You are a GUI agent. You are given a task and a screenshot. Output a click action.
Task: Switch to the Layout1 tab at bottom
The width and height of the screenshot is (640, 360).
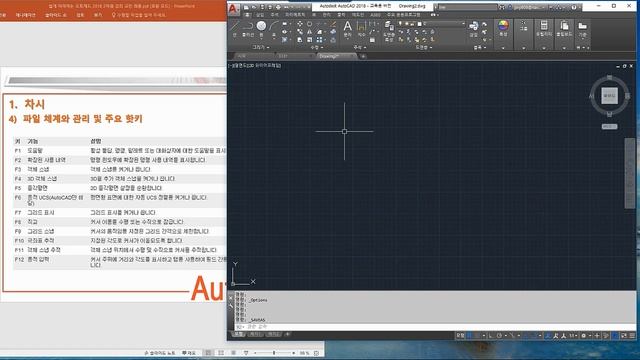tap(256, 334)
